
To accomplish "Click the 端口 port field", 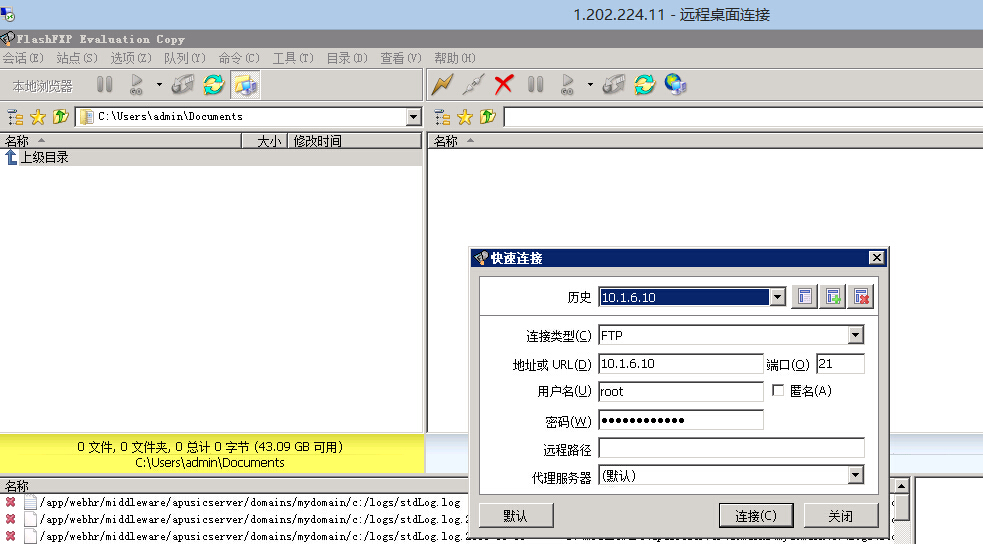I will pyautogui.click(x=840, y=364).
